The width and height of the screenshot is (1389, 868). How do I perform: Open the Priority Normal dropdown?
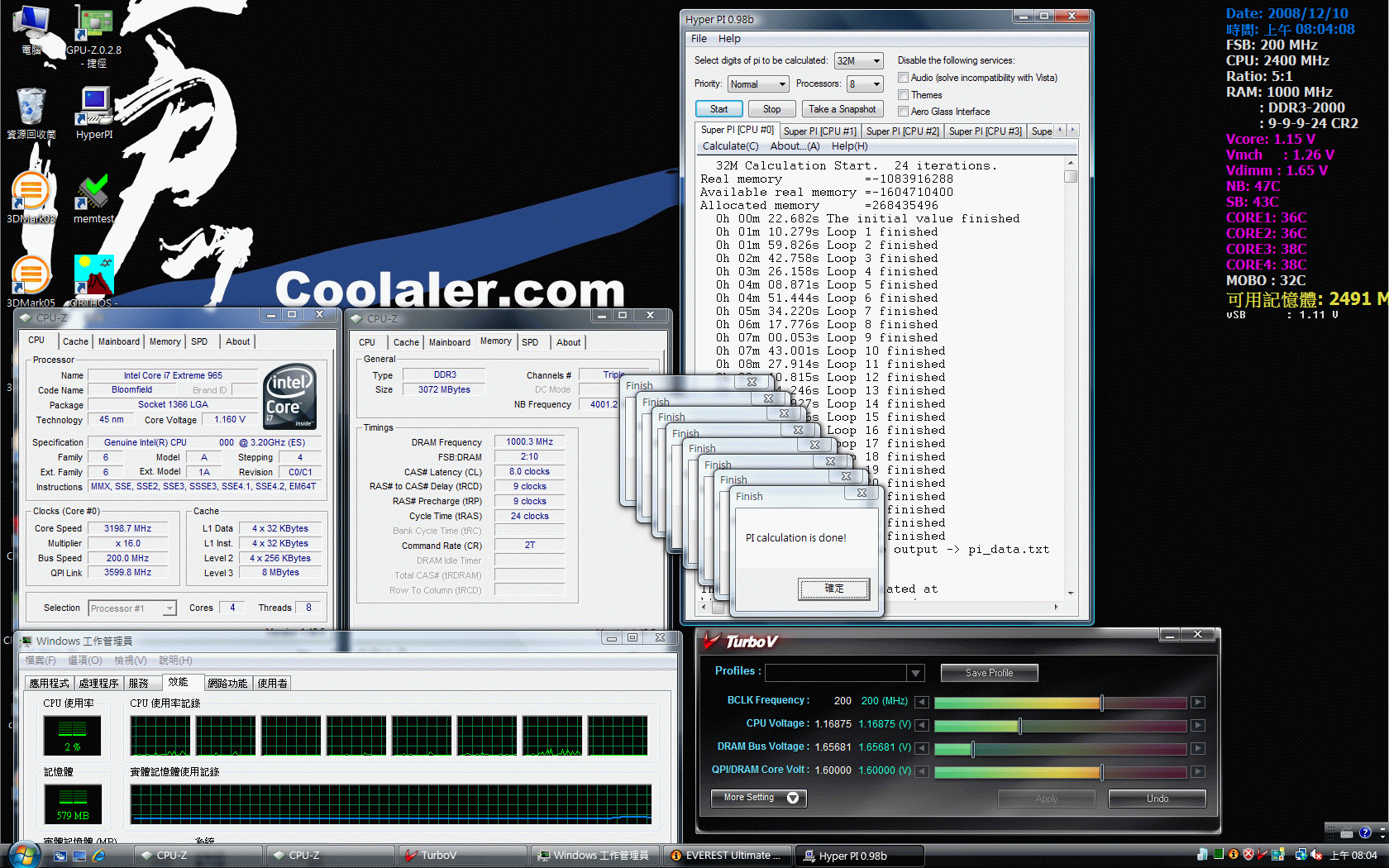click(x=758, y=84)
